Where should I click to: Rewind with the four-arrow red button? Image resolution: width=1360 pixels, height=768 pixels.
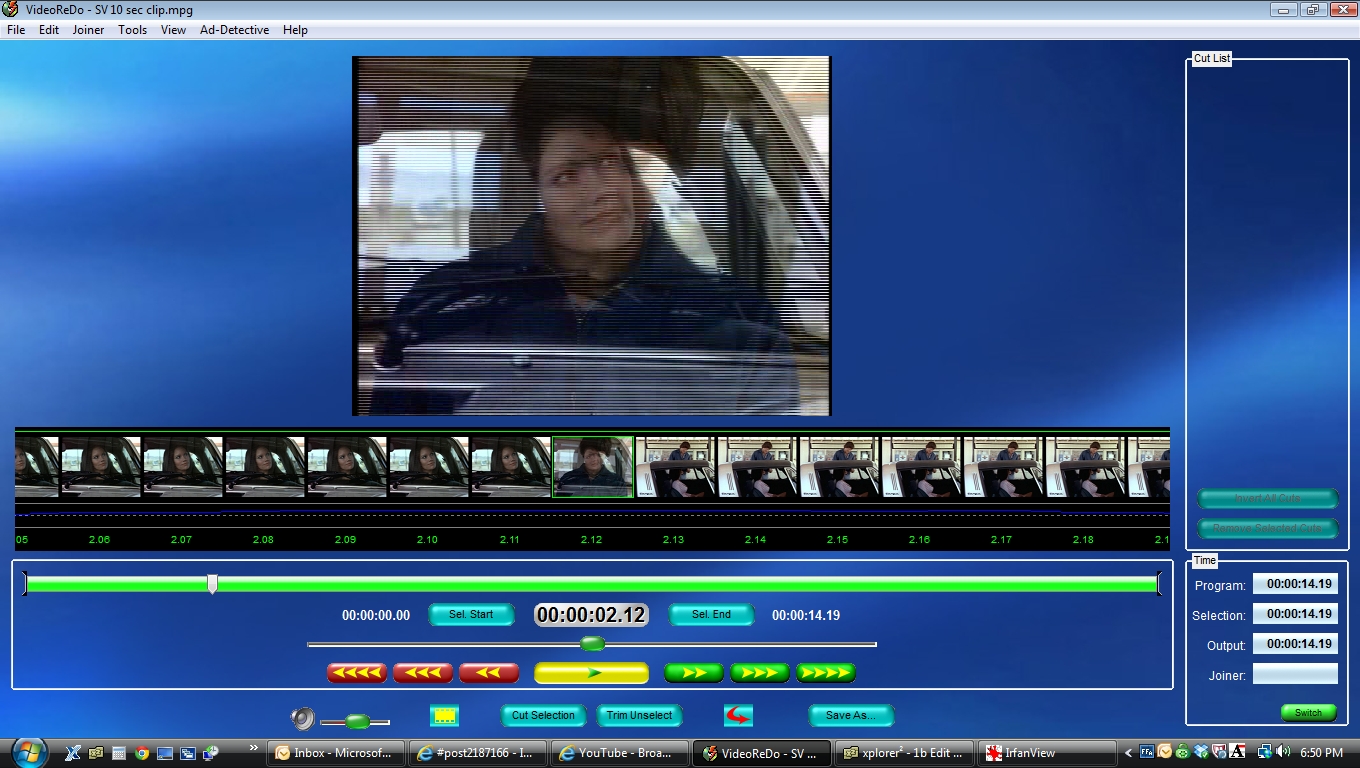pyautogui.click(x=357, y=673)
